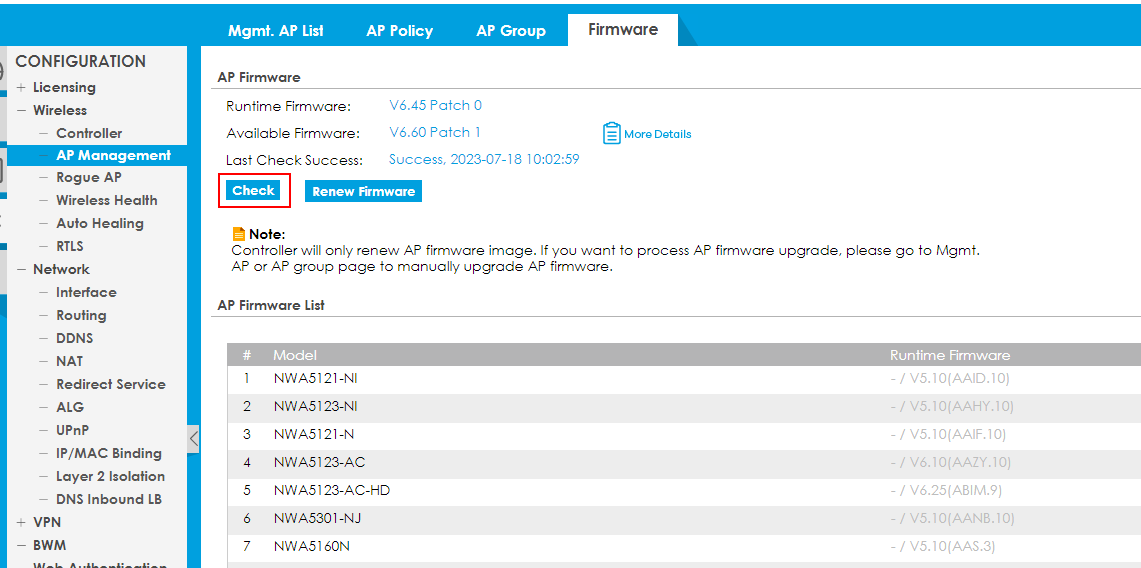The image size is (1141, 568).
Task: Click the yellow Note icon
Action: 239,234
